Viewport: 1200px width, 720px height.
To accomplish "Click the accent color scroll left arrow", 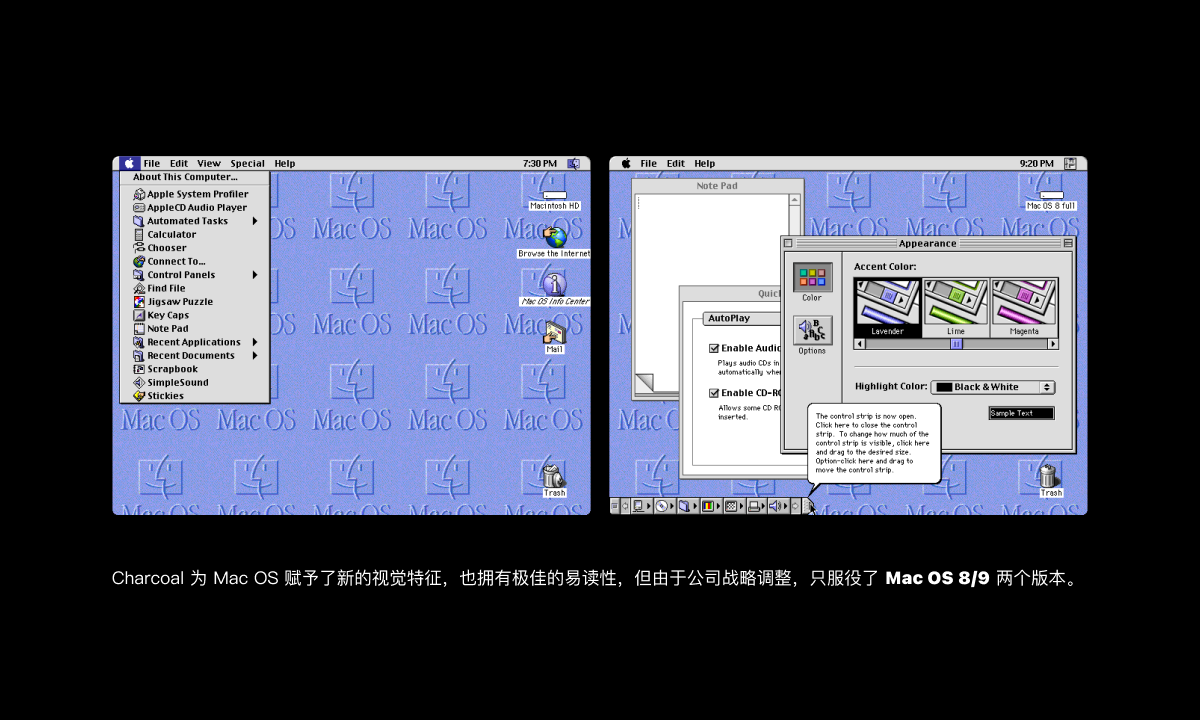I will tap(859, 344).
